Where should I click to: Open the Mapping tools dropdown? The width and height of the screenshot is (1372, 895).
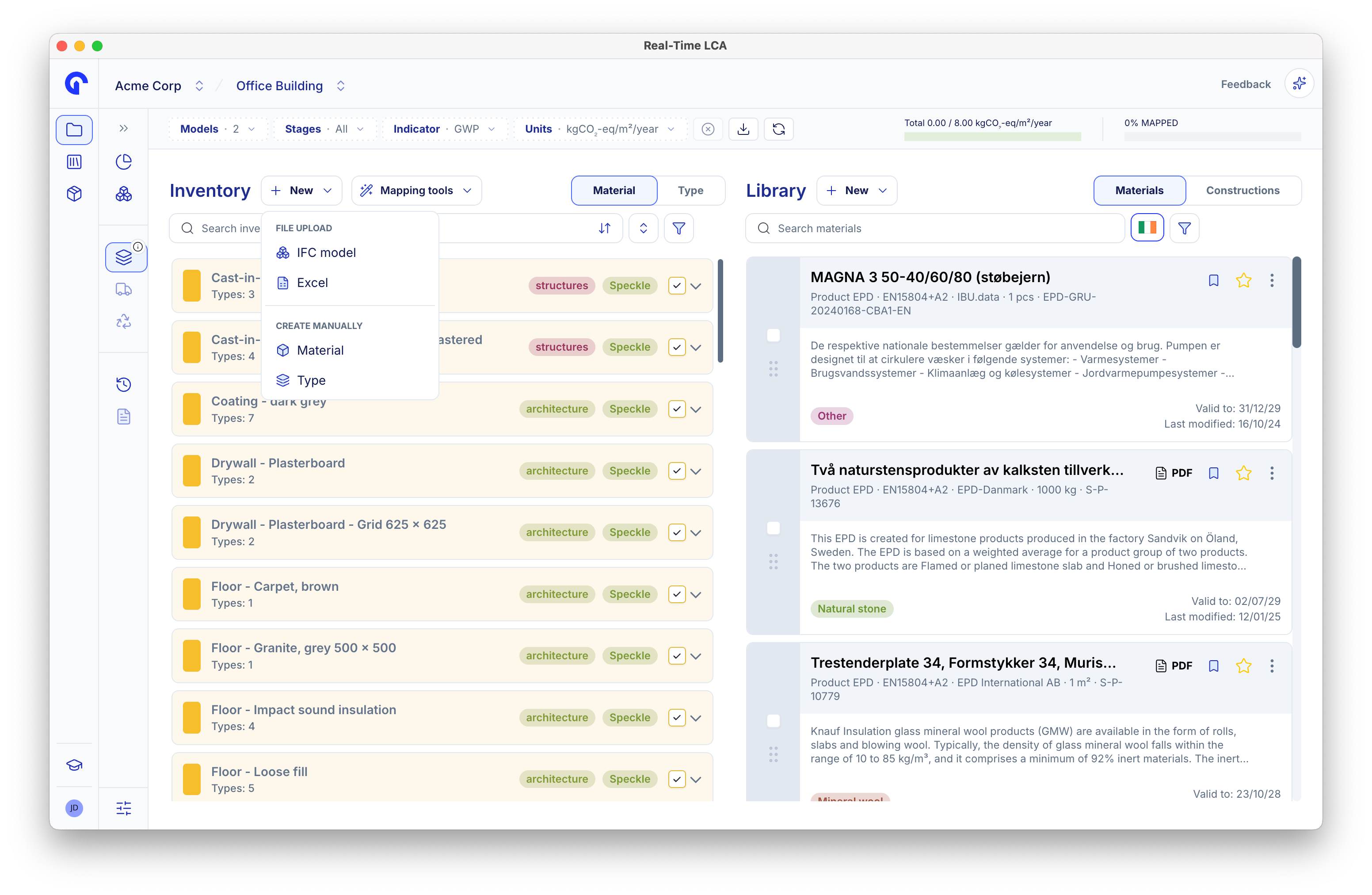[416, 190]
